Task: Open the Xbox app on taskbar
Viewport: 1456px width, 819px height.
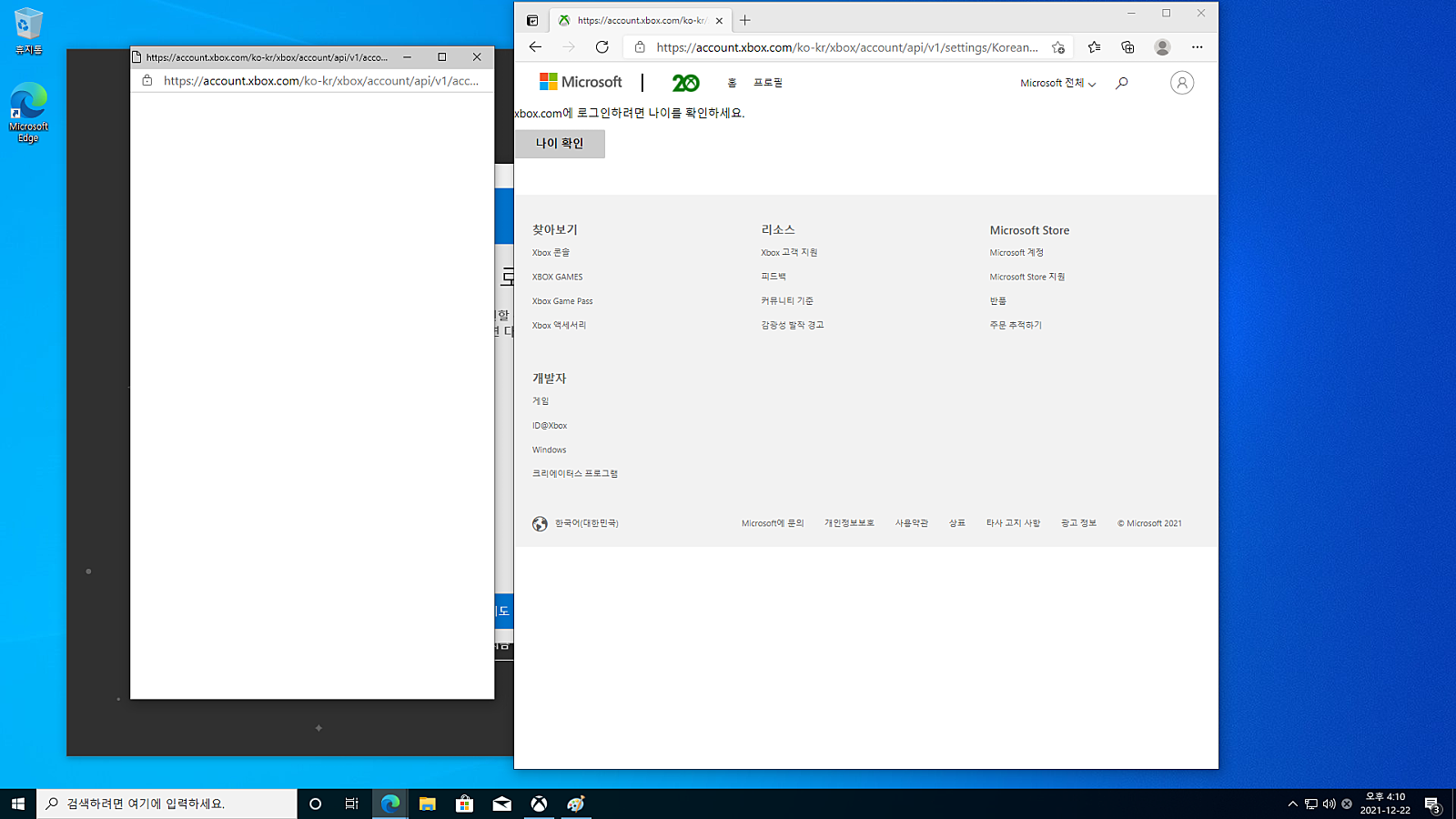Action: [539, 804]
